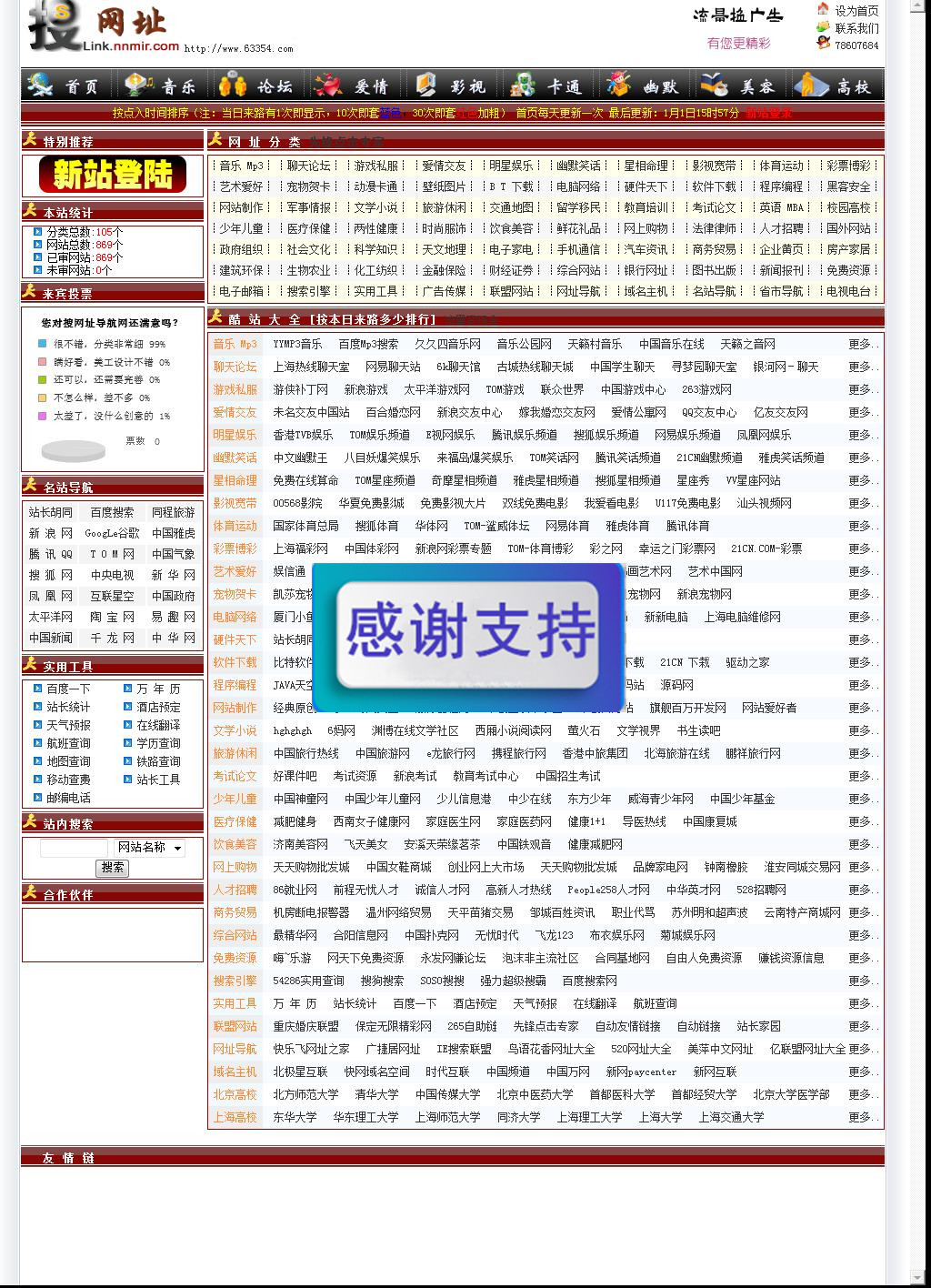Open the 影视 film icon in navigation bar
This screenshot has width=931, height=1288.
(x=425, y=85)
